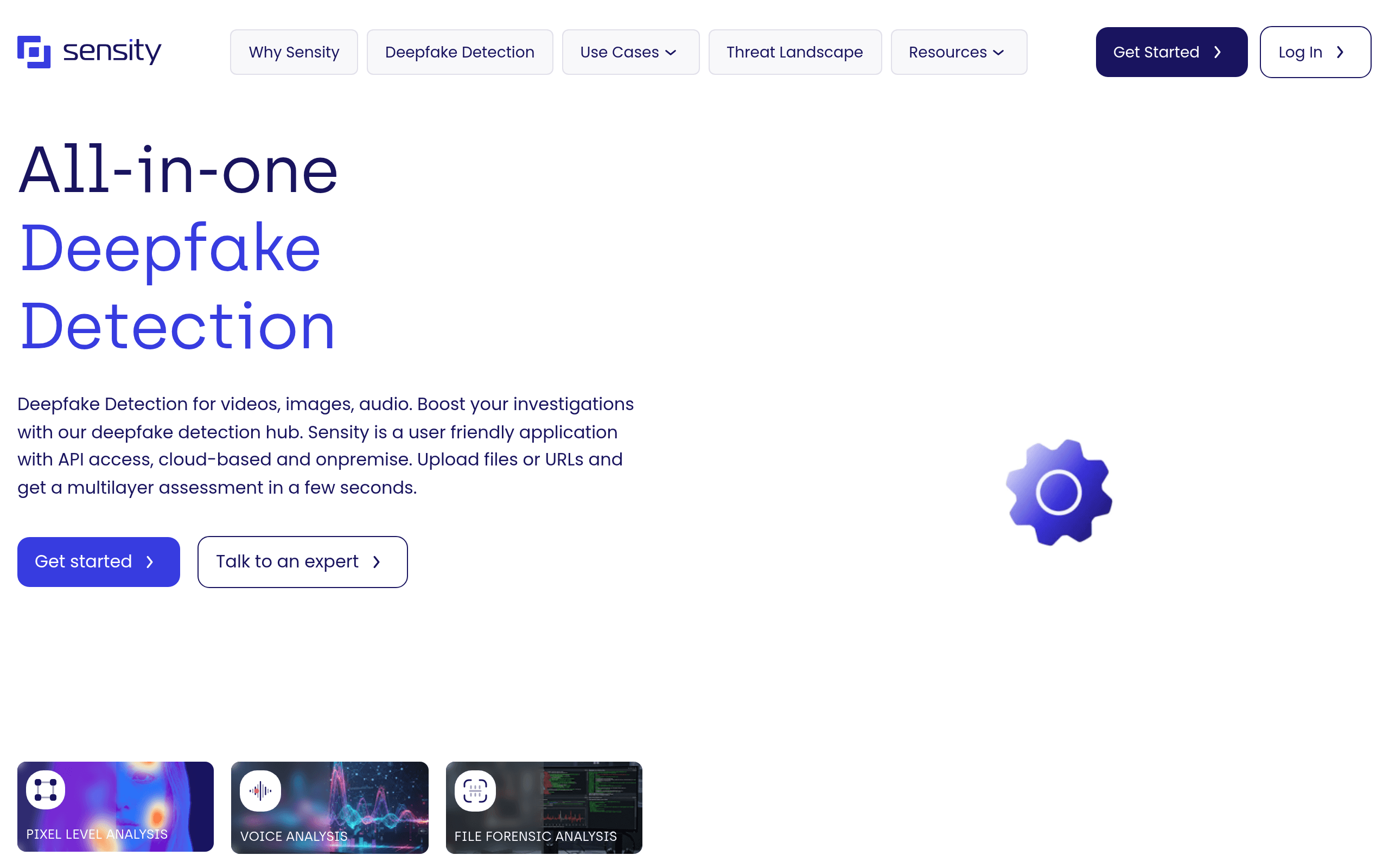Click the dark Get Started header button
The image size is (1389, 868).
point(1171,52)
